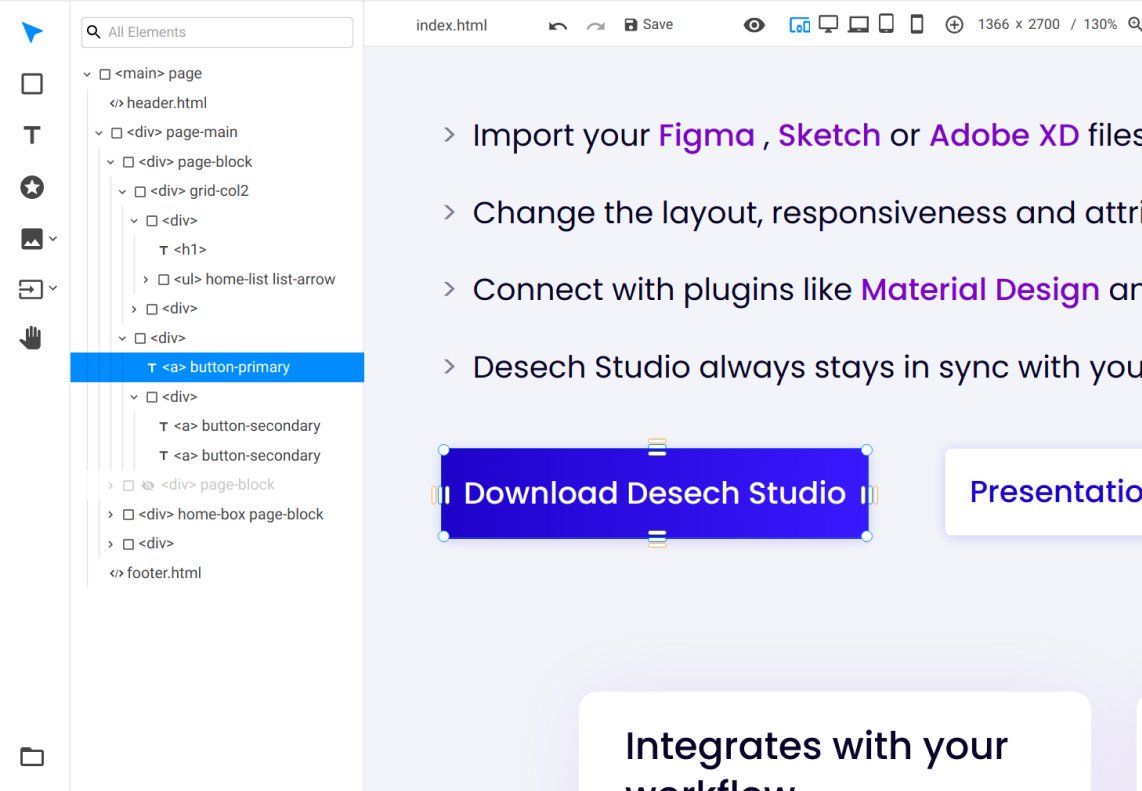Click the search magnifier icon
The image size is (1142, 791).
click(94, 32)
